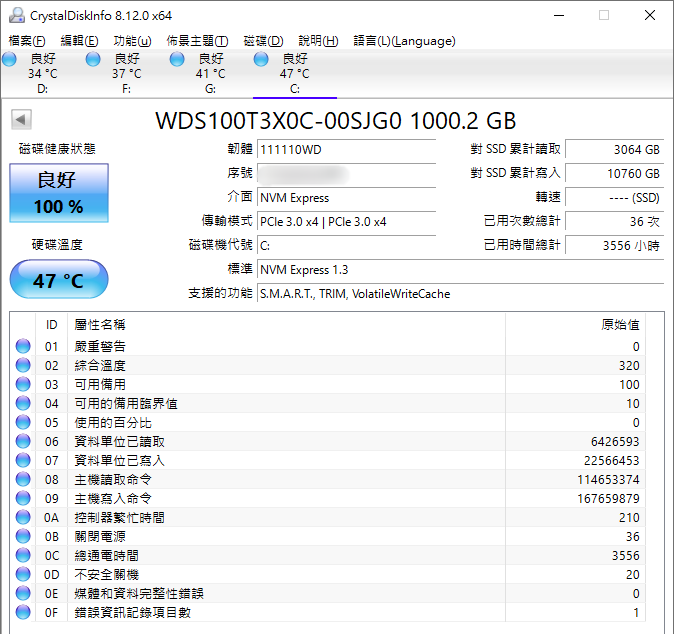Click status orb for attribute 02 綜合溫度
The width and height of the screenshot is (674, 634).
pyautogui.click(x=23, y=365)
